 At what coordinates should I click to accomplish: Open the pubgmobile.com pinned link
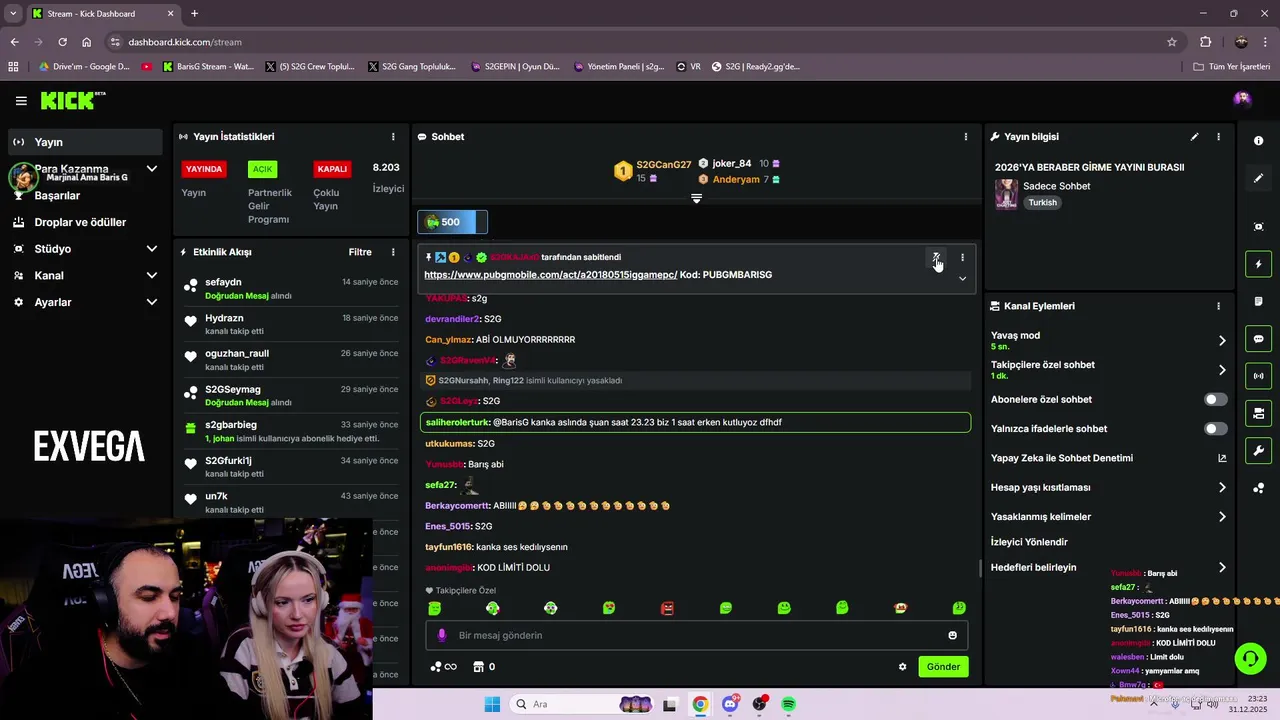(x=550, y=275)
